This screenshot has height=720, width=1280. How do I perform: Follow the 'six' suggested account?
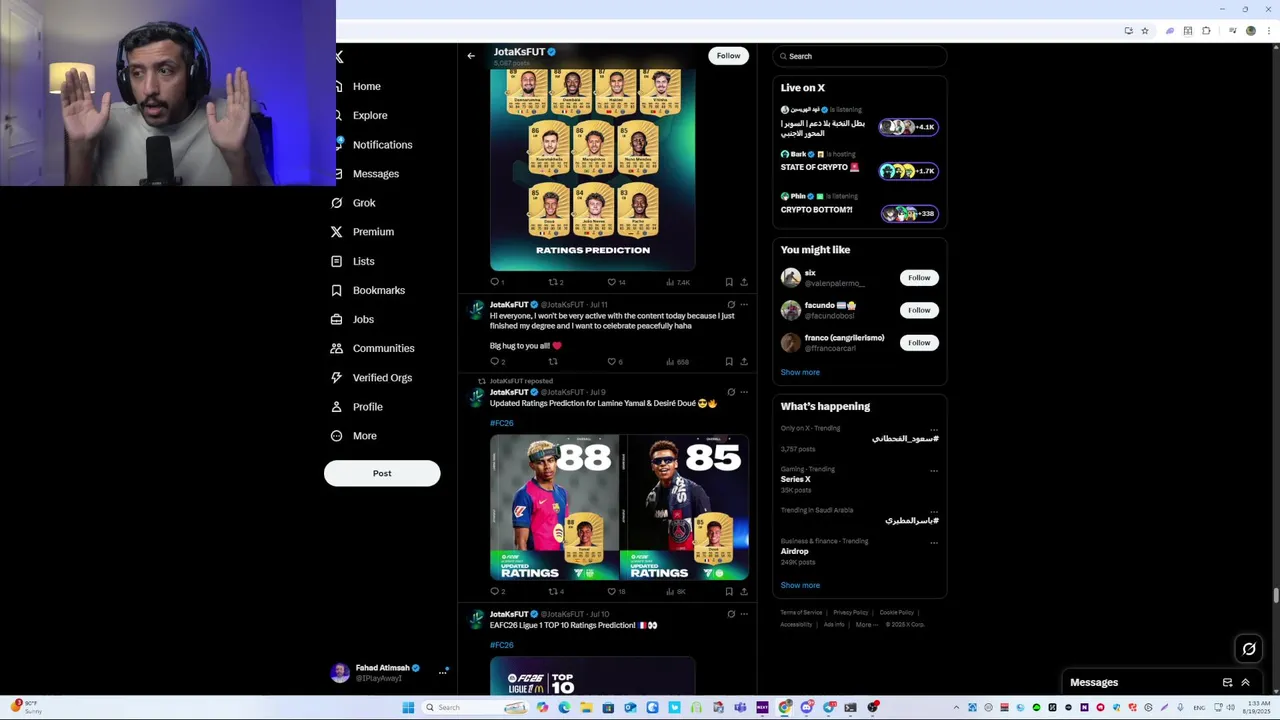pos(919,278)
